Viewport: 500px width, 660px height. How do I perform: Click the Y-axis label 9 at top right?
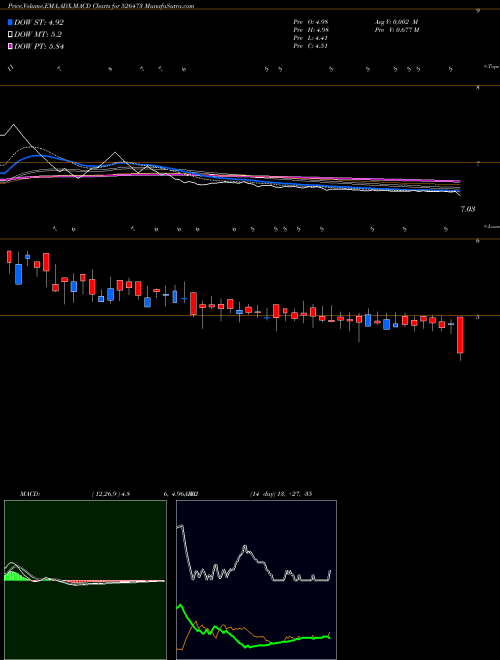click(x=478, y=11)
